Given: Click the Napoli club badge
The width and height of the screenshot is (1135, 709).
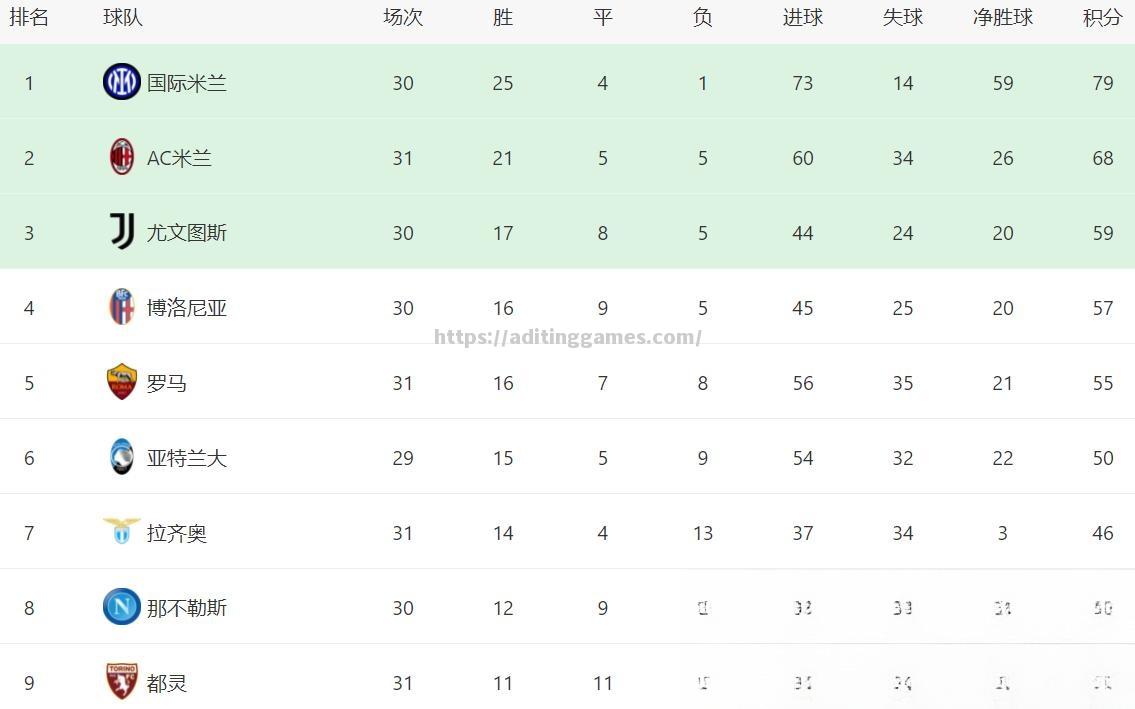Looking at the screenshot, I should (122, 607).
